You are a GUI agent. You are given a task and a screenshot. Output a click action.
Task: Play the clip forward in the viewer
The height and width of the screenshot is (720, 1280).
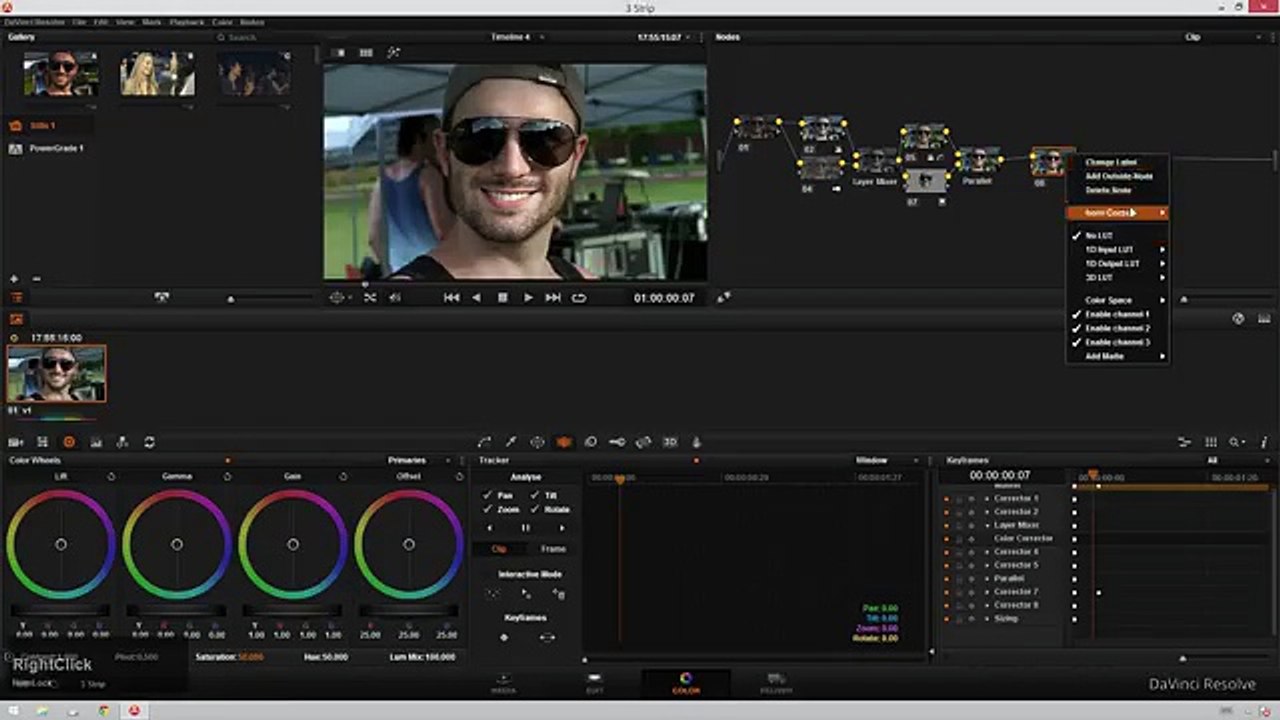(x=528, y=298)
